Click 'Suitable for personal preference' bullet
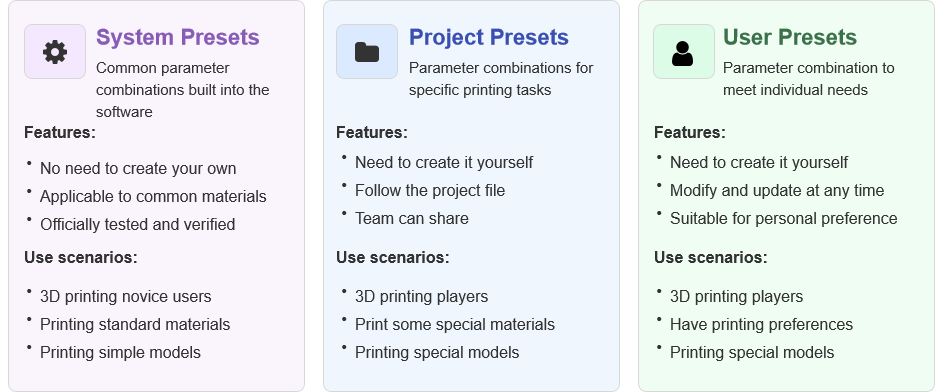Viewport: 935px width, 392px height. click(784, 218)
